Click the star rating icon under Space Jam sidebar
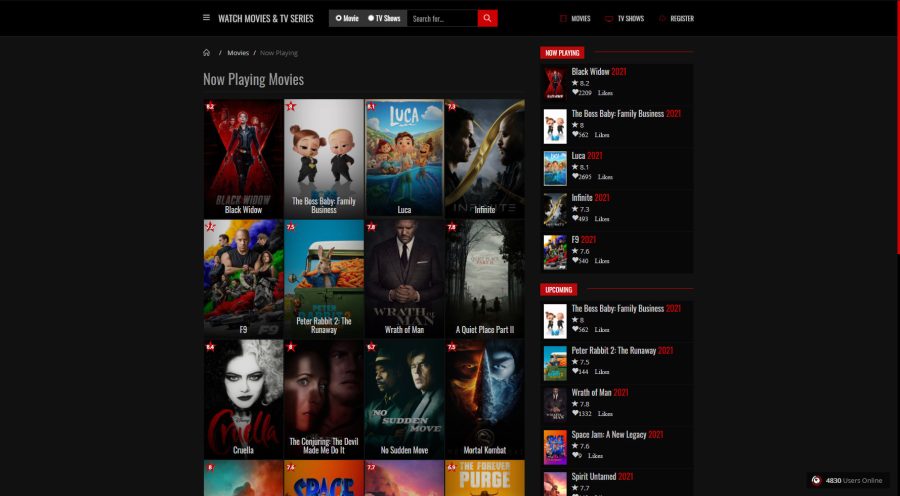900x496 pixels. click(x=575, y=446)
